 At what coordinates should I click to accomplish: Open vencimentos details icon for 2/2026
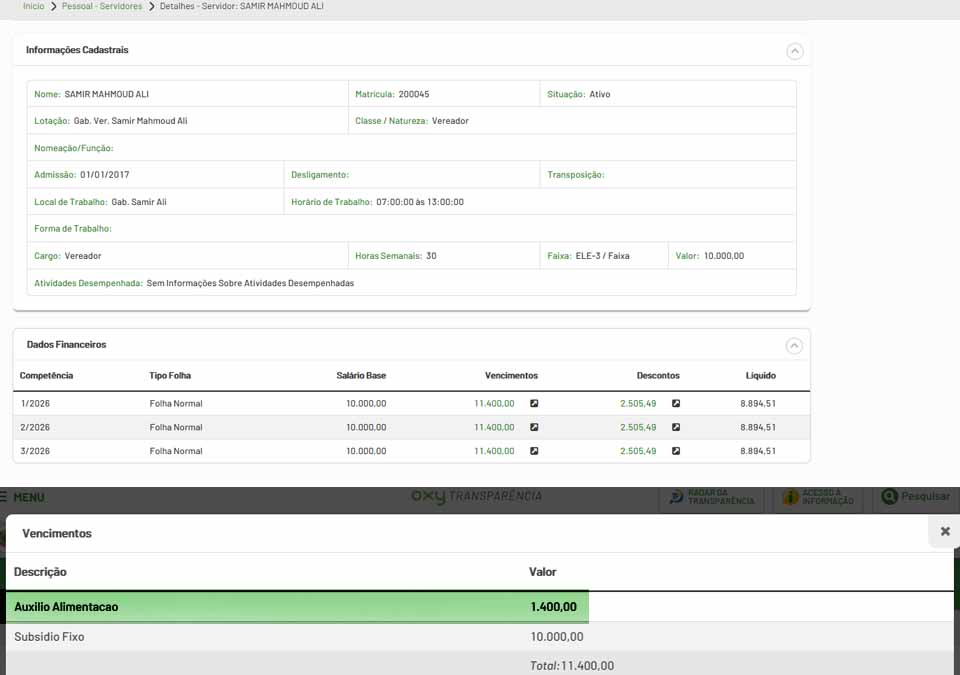coord(534,427)
